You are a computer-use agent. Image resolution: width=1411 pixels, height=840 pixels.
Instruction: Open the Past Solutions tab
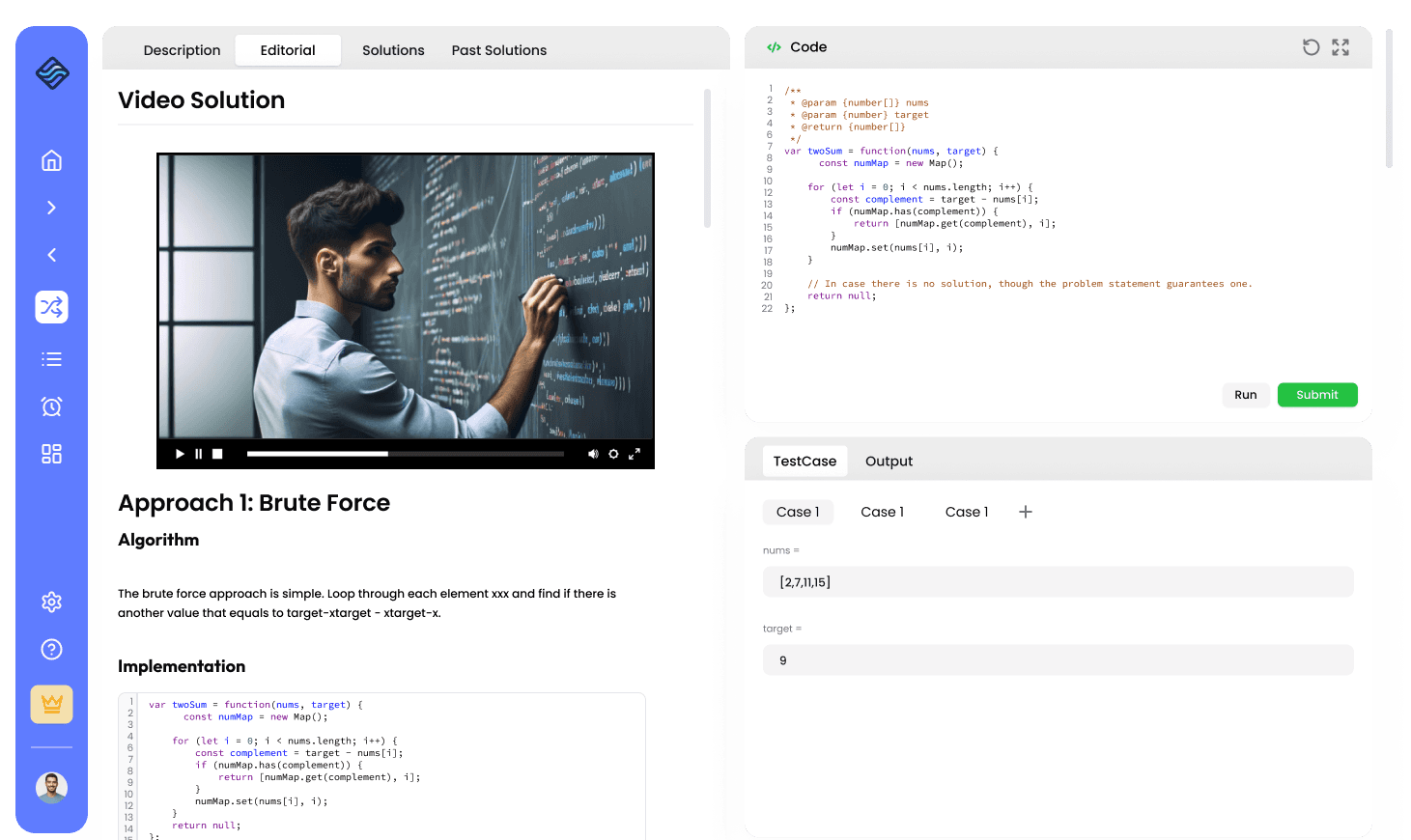click(x=498, y=49)
